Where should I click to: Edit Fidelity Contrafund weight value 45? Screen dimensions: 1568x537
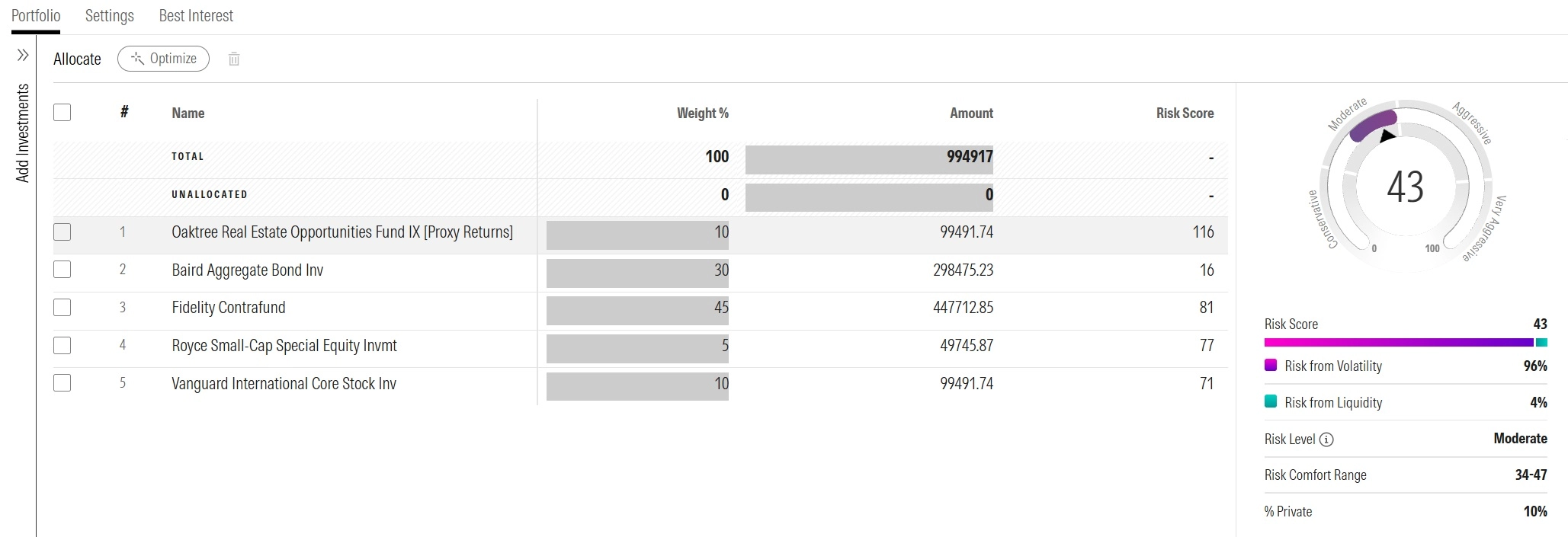(637, 311)
